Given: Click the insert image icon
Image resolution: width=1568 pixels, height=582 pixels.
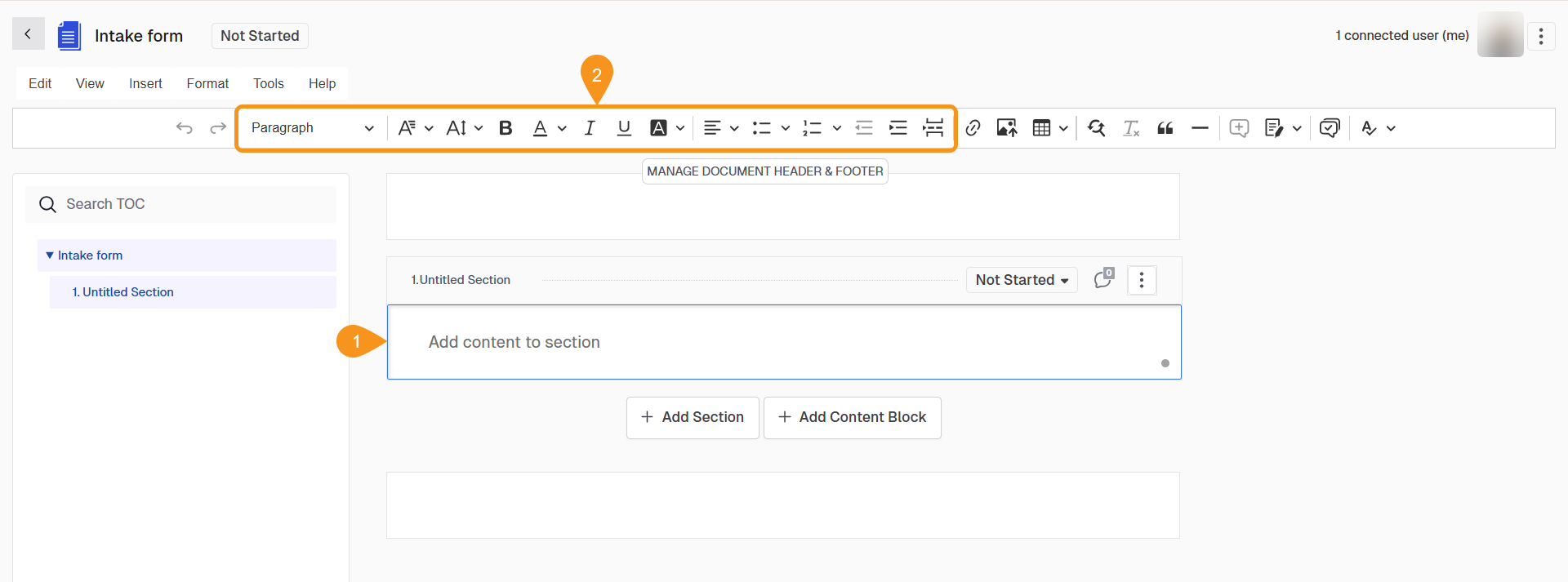Looking at the screenshot, I should click(1006, 128).
